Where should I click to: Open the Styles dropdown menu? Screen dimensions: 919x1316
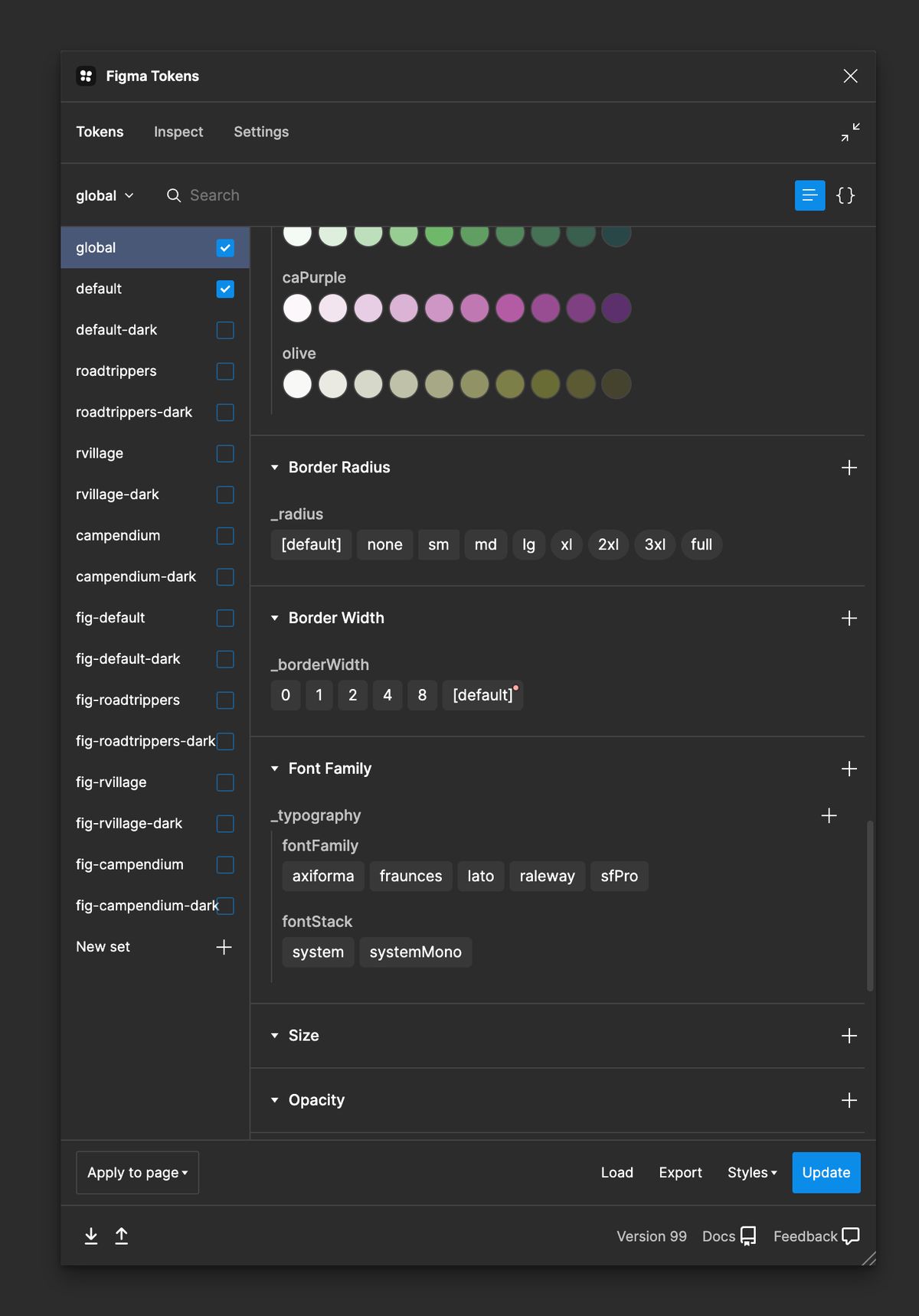coord(752,1173)
